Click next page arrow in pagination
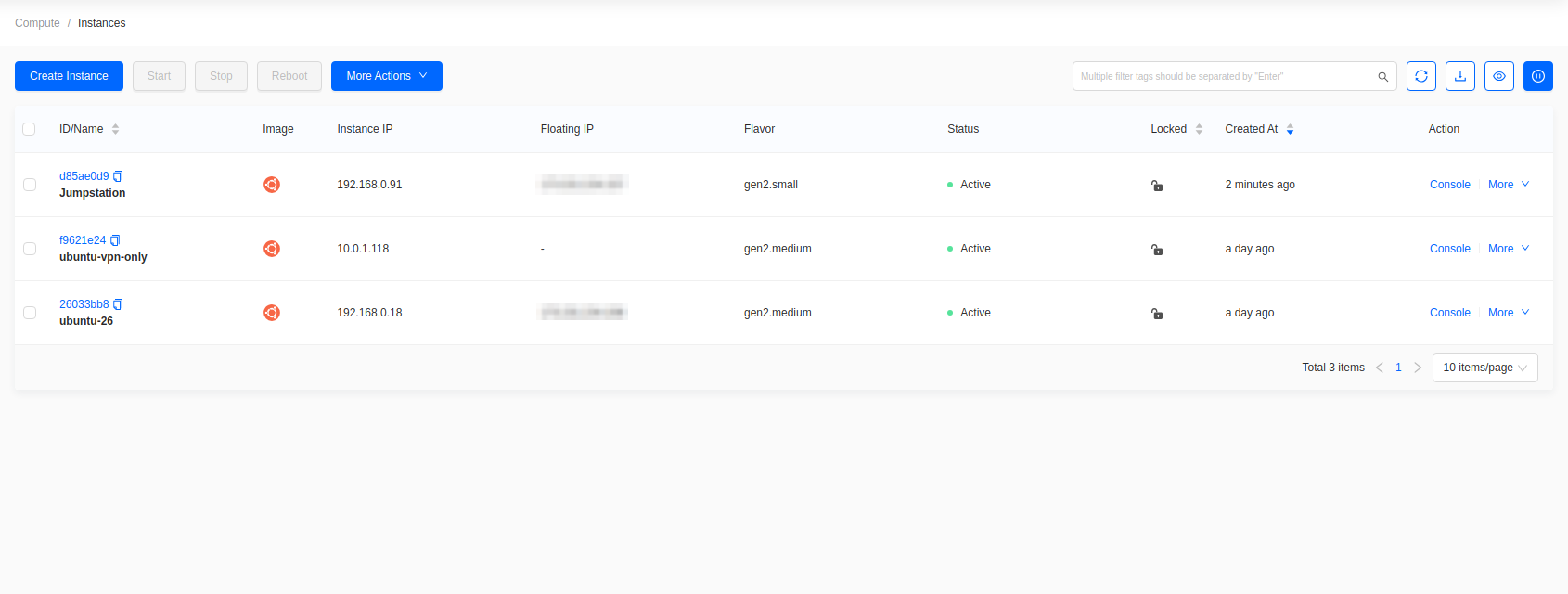The height and width of the screenshot is (594, 1568). 1418,368
